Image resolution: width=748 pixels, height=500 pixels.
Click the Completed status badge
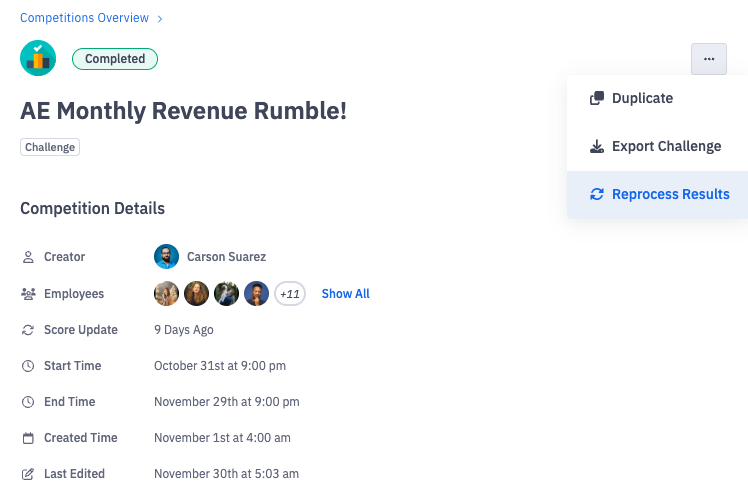115,59
